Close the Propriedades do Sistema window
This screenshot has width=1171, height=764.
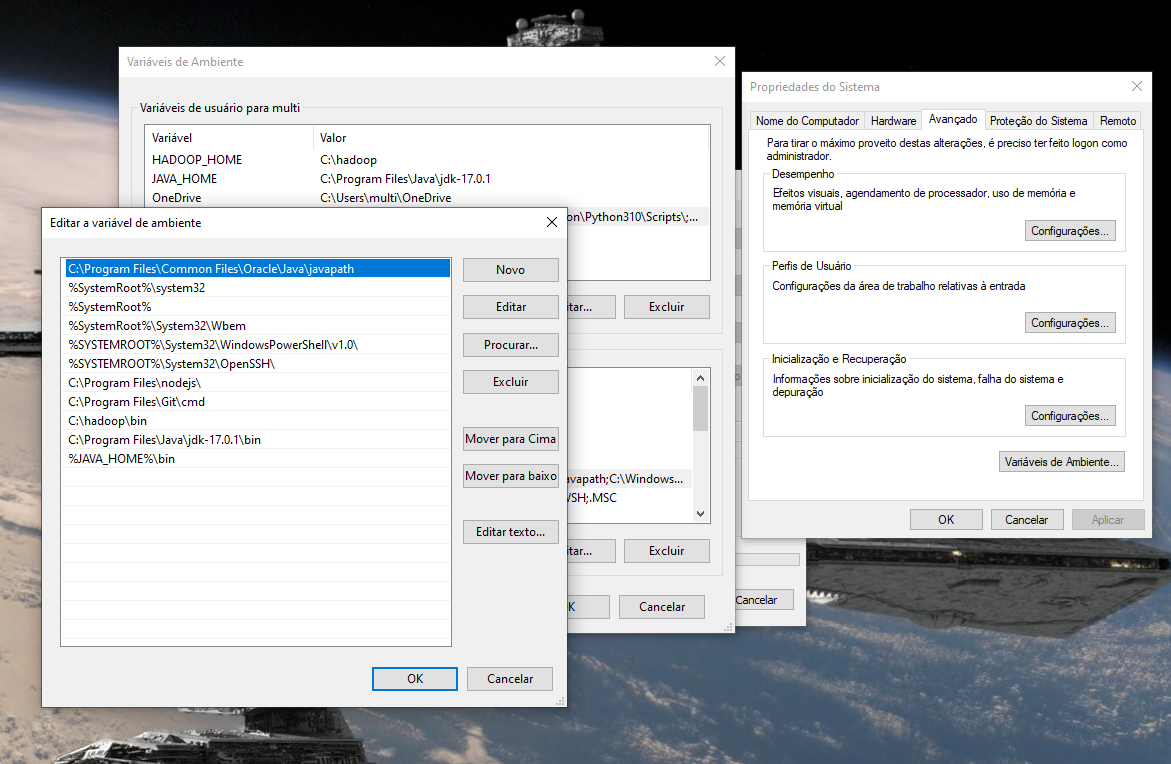pyautogui.click(x=1137, y=87)
